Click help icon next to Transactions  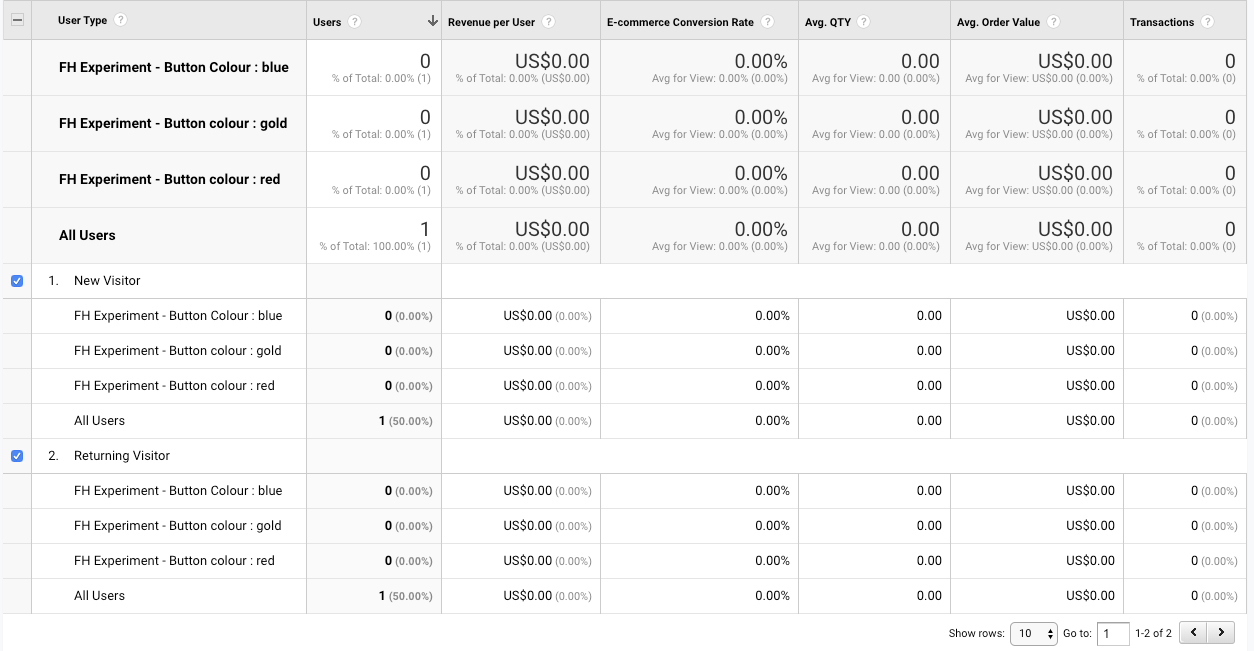[x=1208, y=22]
